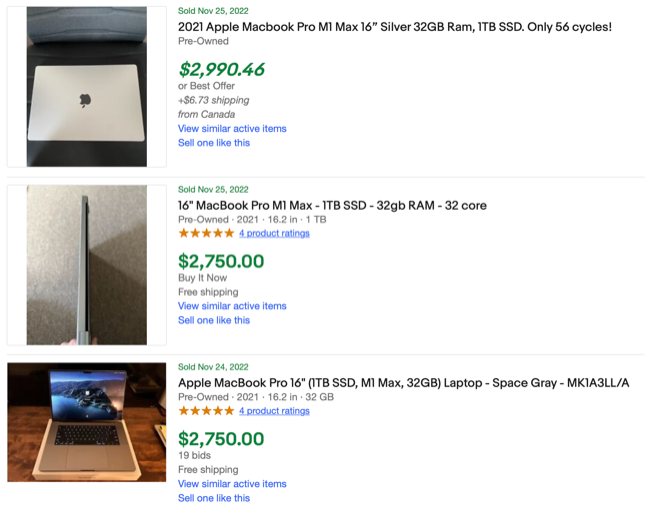Open the 16" MacBook Pro 32 core listing title
The image size is (650, 516).
pos(332,205)
